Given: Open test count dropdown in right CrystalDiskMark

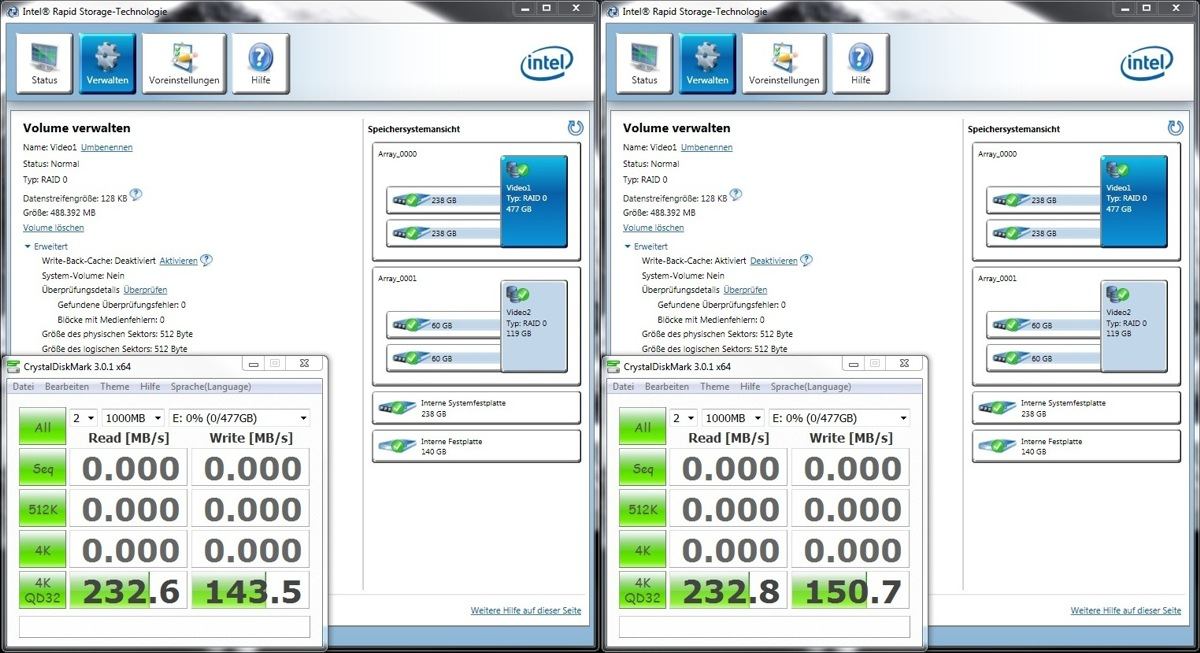Looking at the screenshot, I should pyautogui.click(x=683, y=418).
